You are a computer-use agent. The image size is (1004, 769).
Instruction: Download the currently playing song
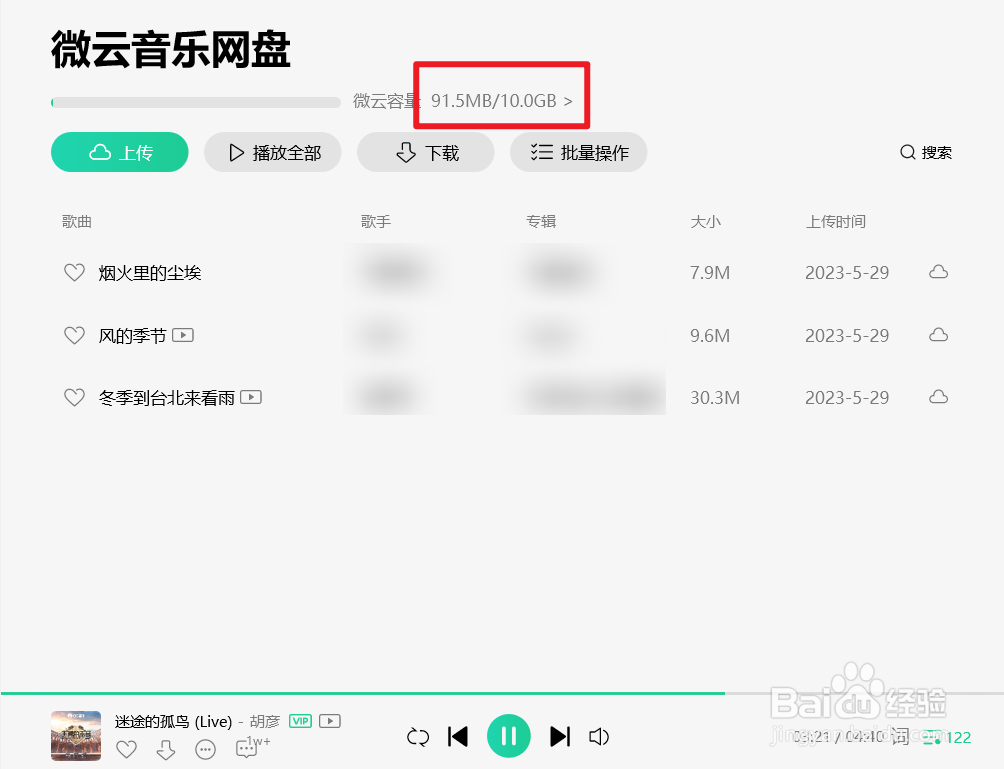point(166,749)
